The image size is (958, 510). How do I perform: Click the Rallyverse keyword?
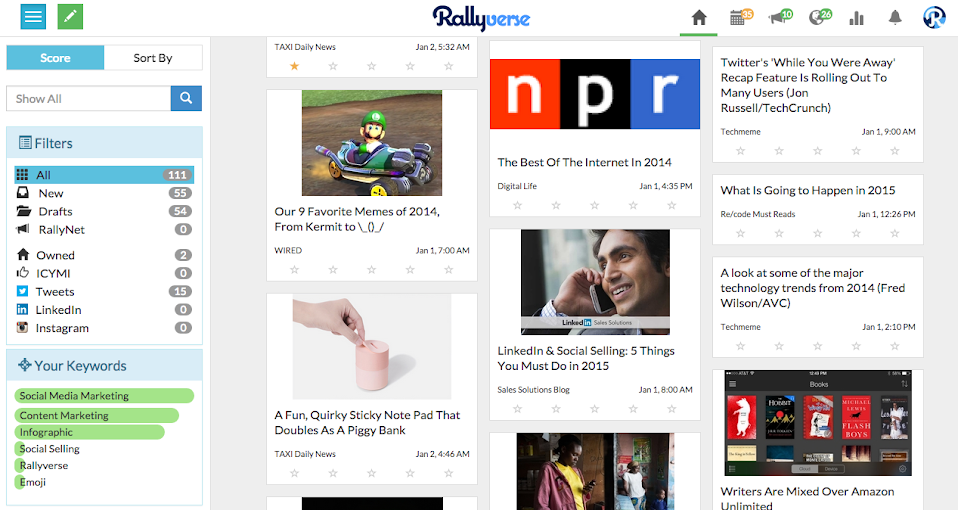coord(43,465)
